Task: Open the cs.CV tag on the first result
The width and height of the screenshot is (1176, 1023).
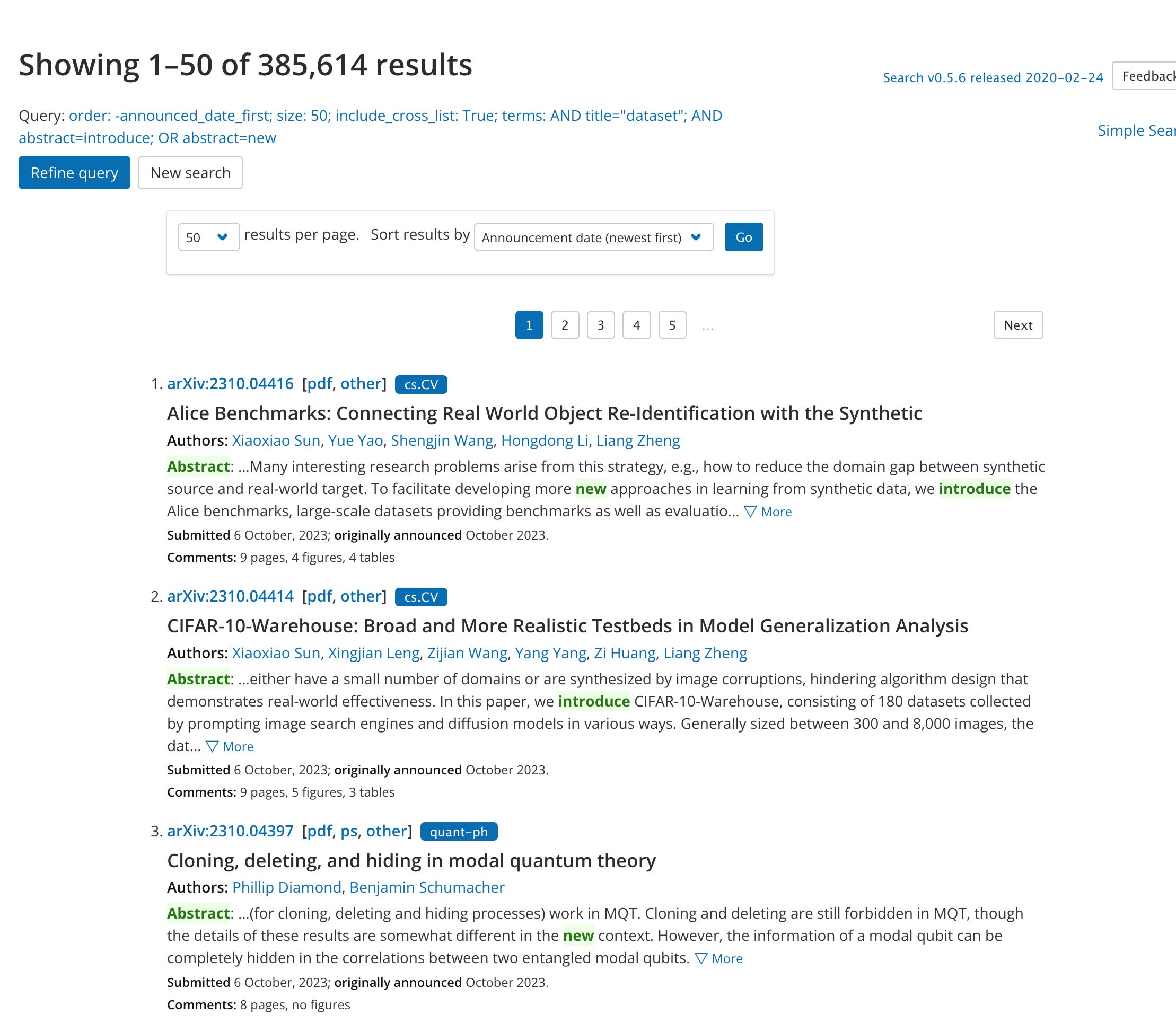Action: [421, 384]
